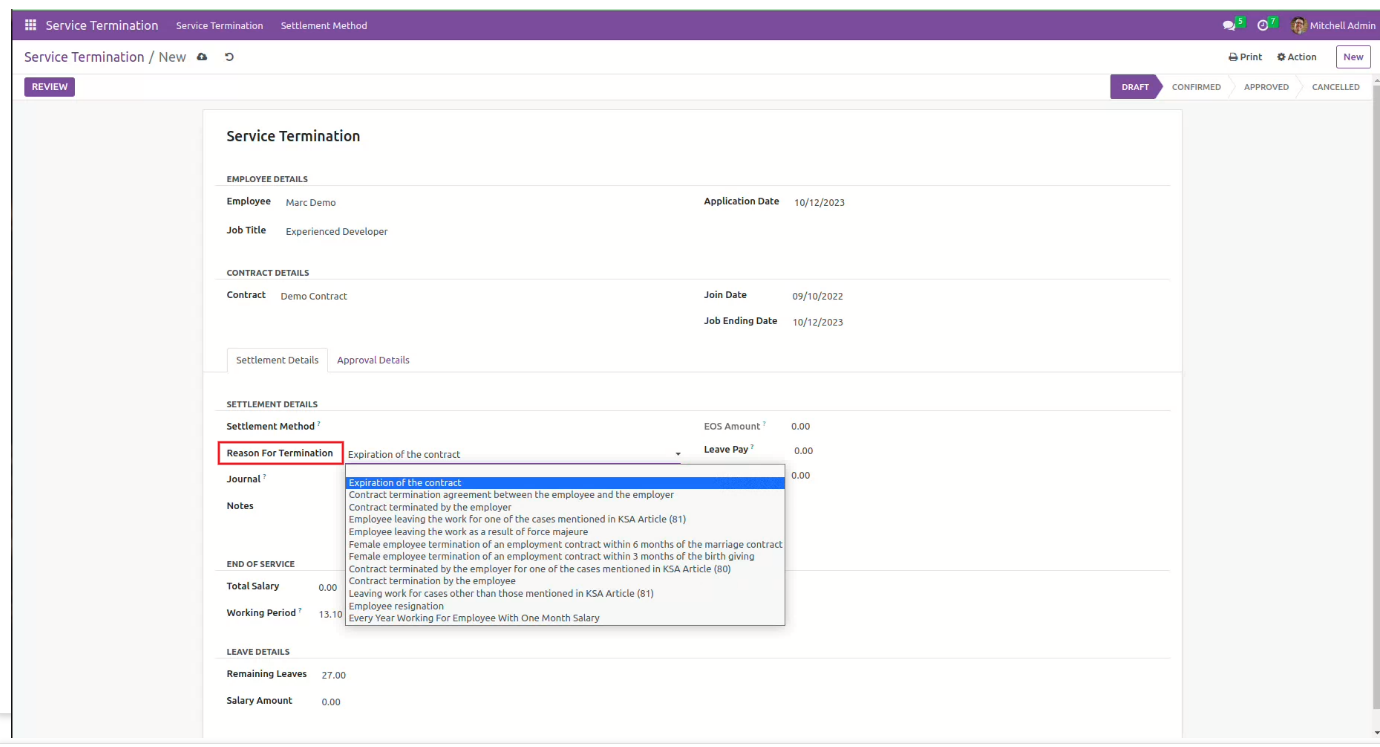This screenshot has width=1380, height=747.
Task: Select the Settlement Details tab
Action: pyautogui.click(x=277, y=360)
